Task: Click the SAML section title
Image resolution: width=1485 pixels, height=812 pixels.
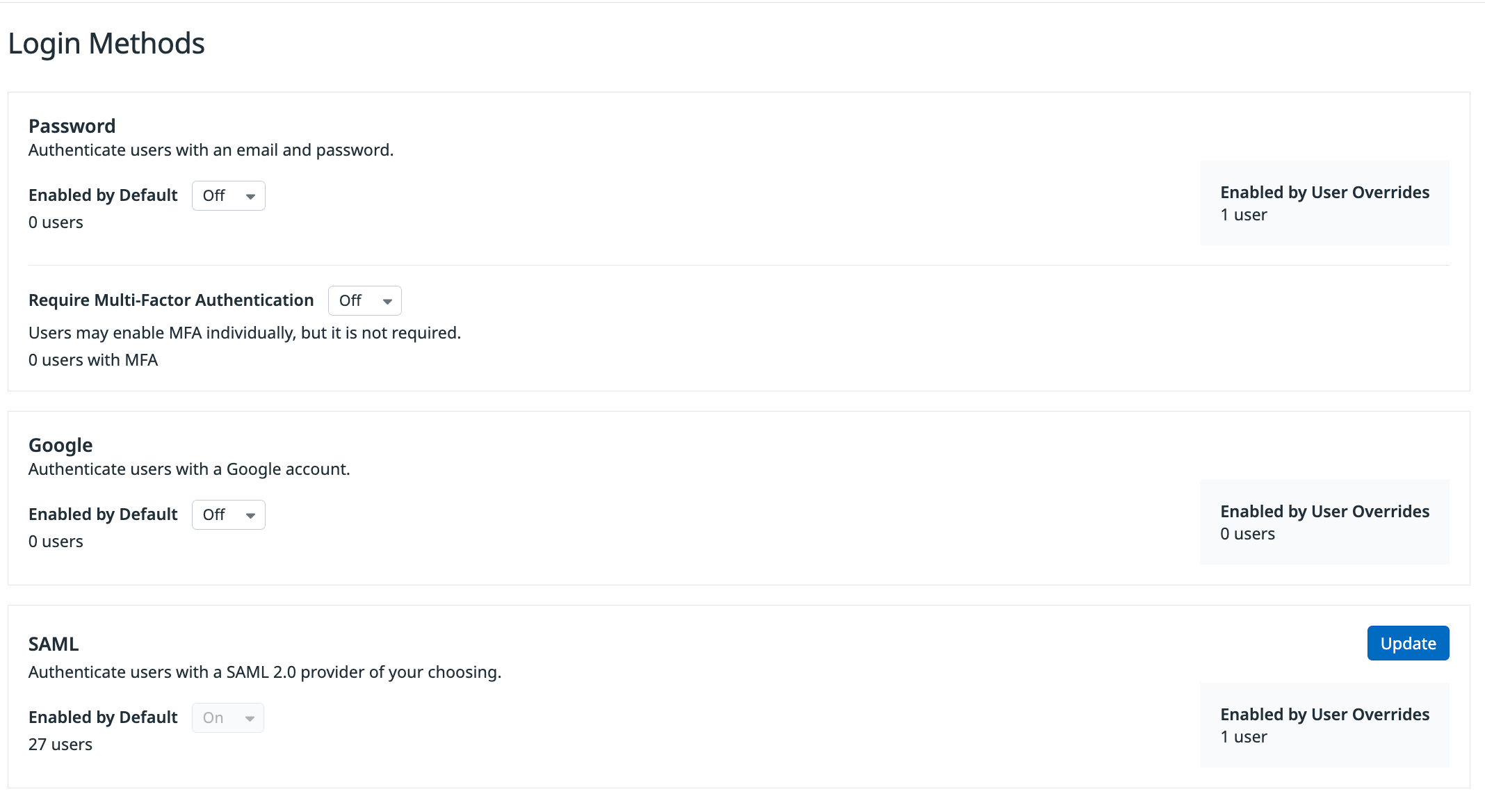Action: click(x=54, y=644)
